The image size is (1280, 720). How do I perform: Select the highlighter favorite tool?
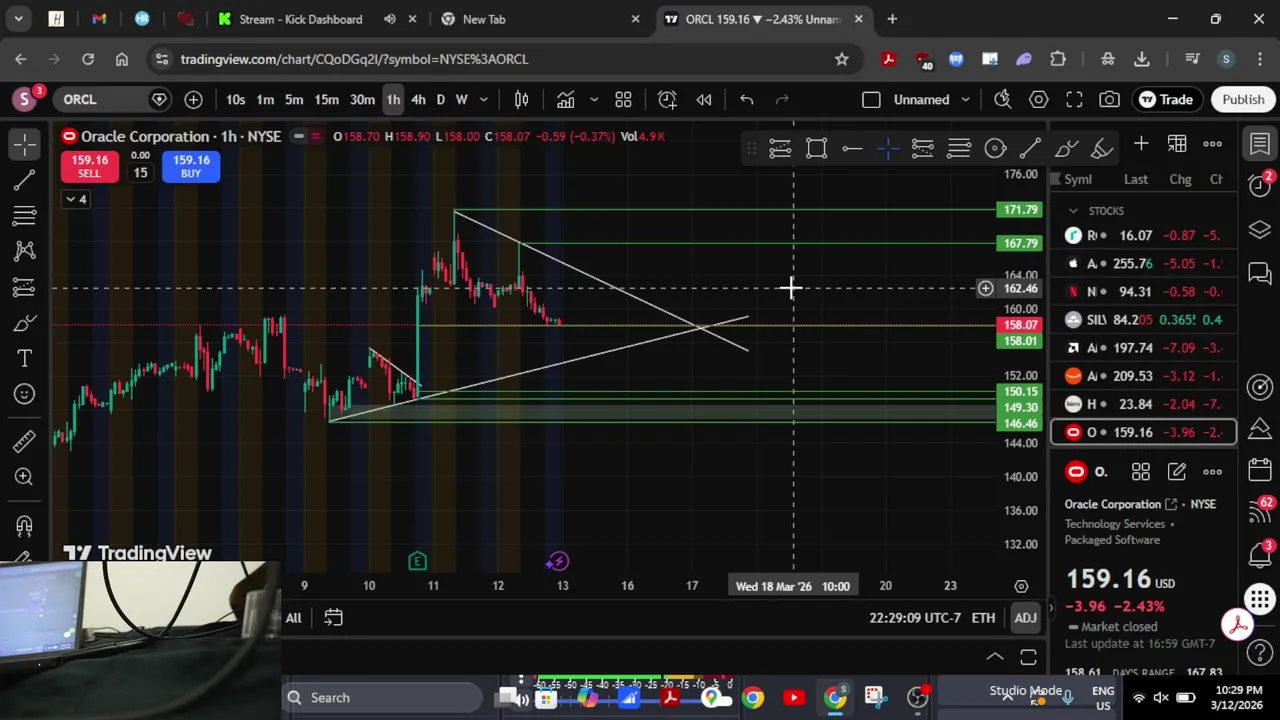coord(1102,148)
